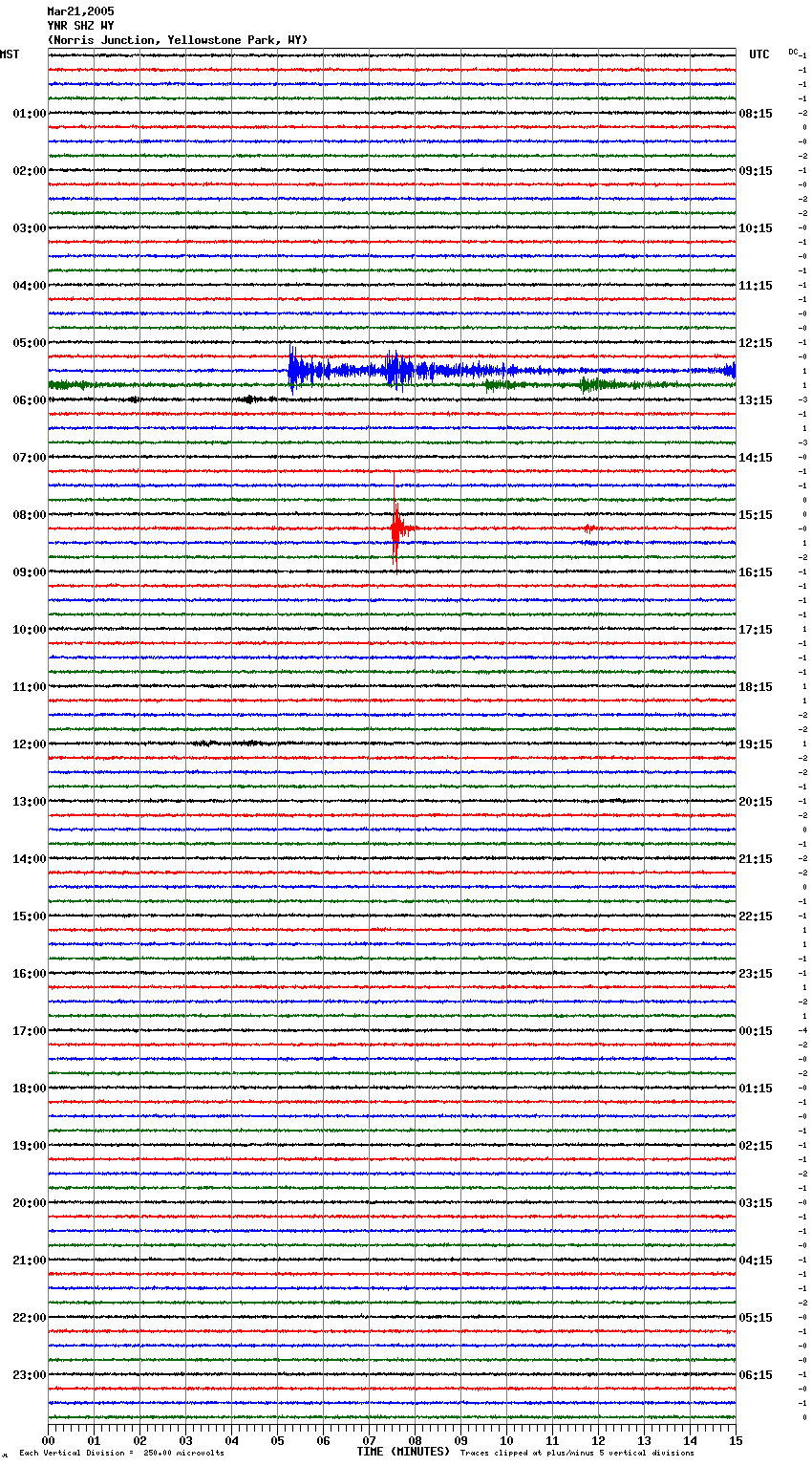Click the 08:15 UTC time label

click(756, 114)
